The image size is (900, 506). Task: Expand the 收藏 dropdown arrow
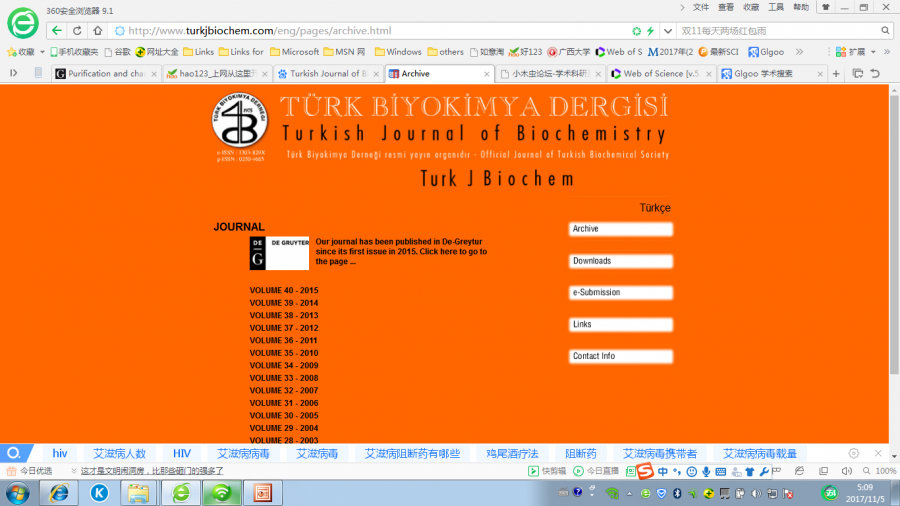[42, 52]
